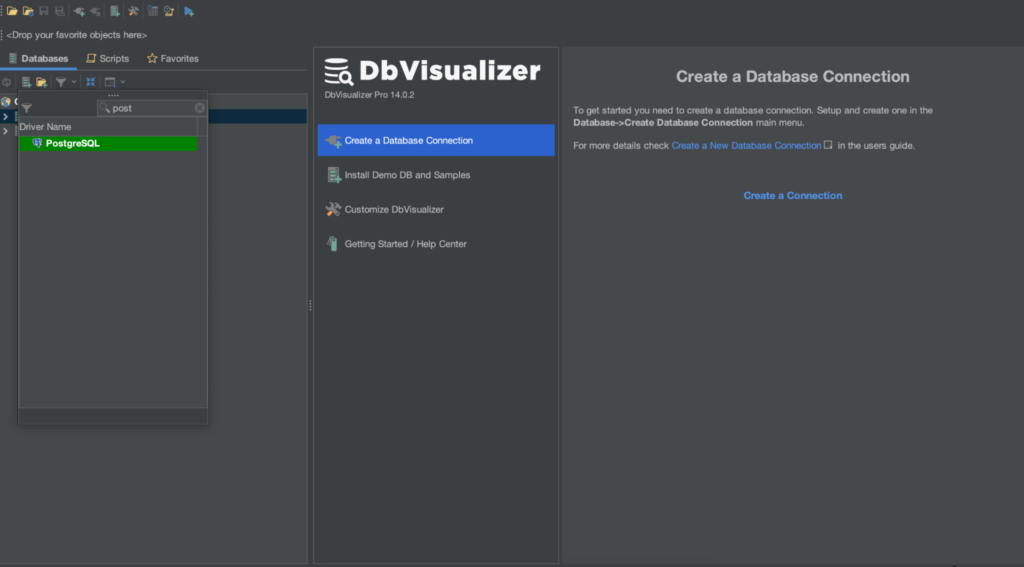This screenshot has height=567, width=1024.
Task: Click the Create a Connection link
Action: 792,195
